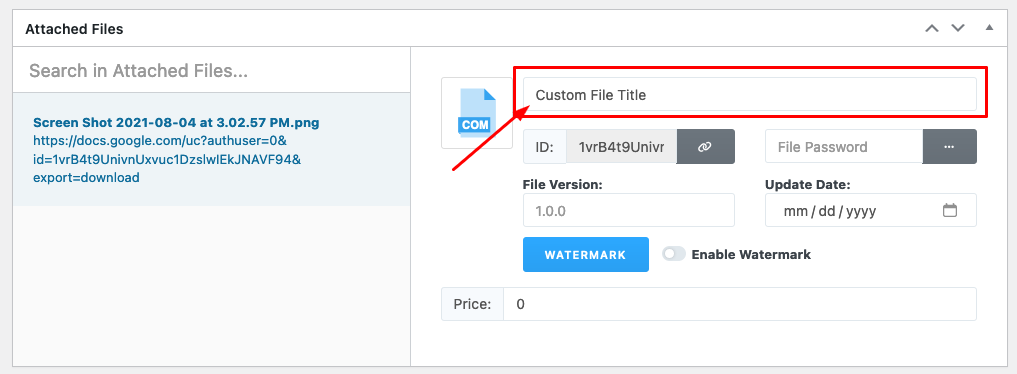Viewport: 1017px width, 374px height.
Task: Copy link using the chain icon button
Action: [706, 146]
